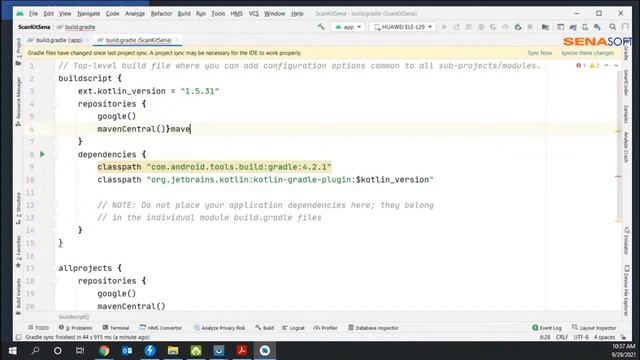The image size is (640, 360).
Task: Open the Structure side panel
Action: click(18, 208)
